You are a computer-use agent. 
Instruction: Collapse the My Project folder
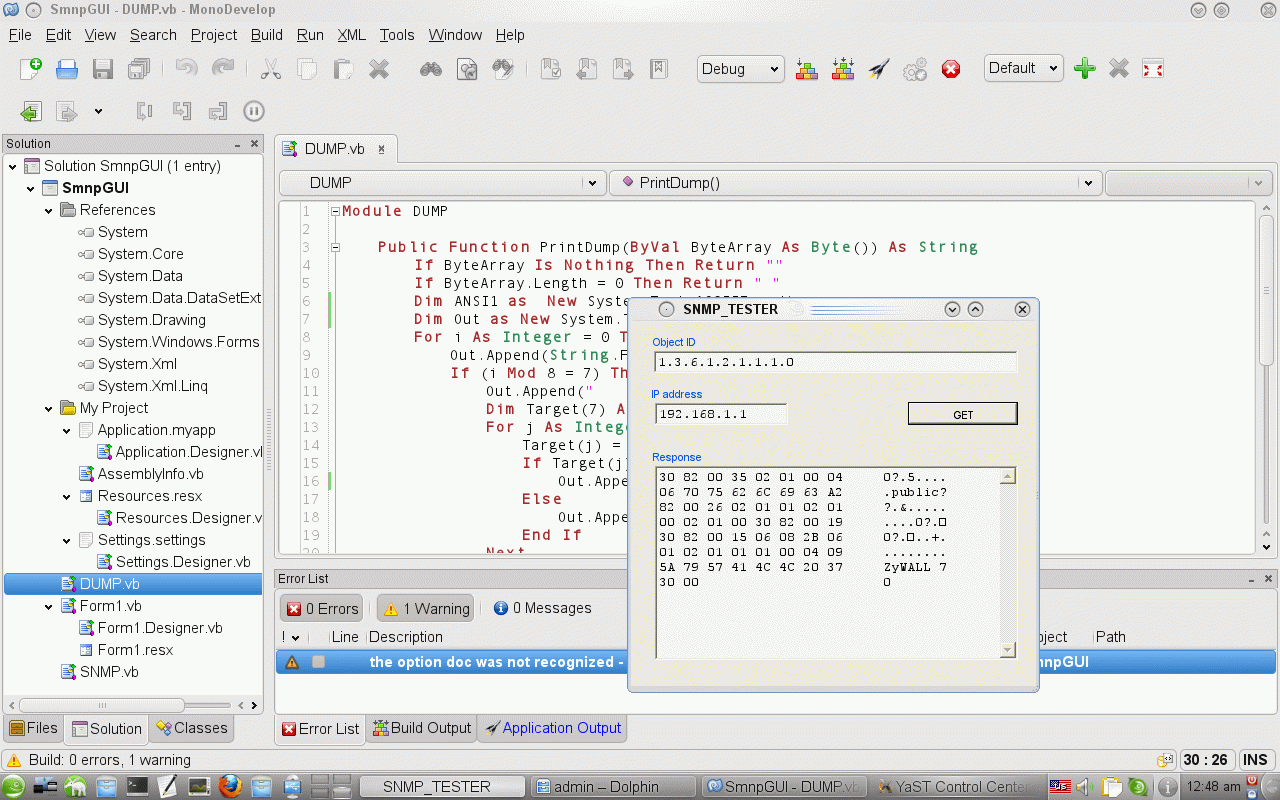[49, 408]
